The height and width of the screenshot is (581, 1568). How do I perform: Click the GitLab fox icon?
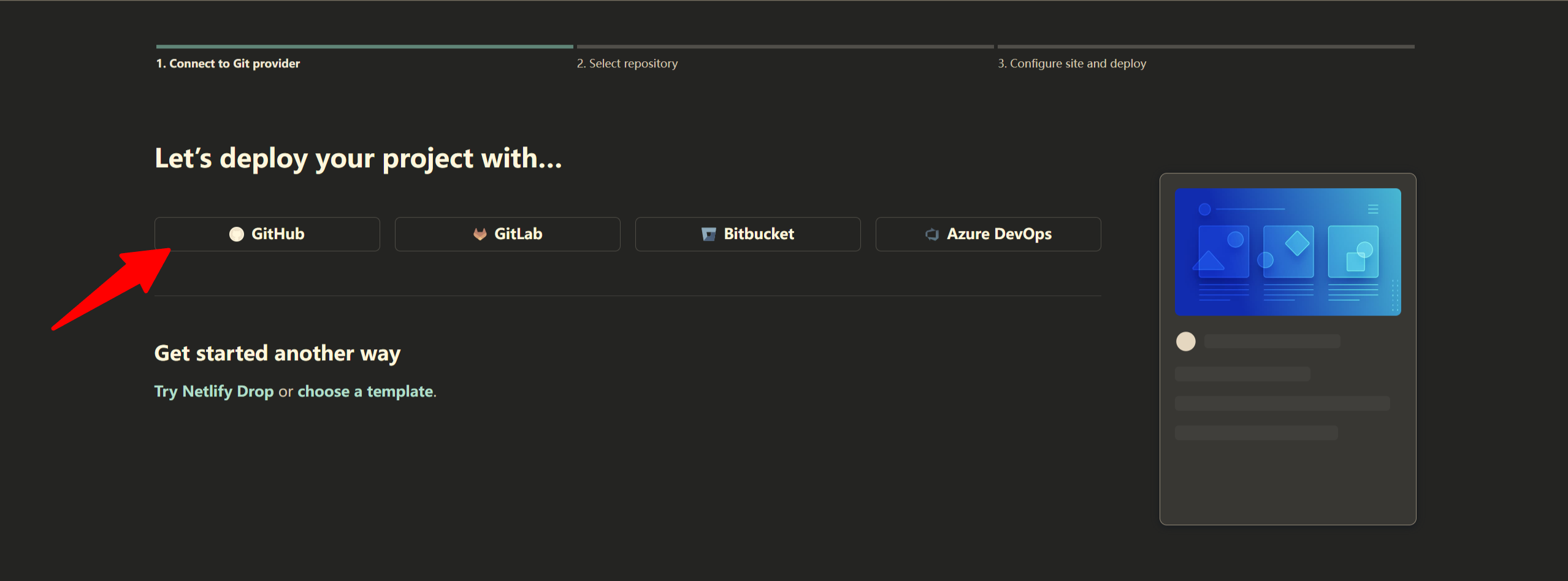(x=481, y=234)
